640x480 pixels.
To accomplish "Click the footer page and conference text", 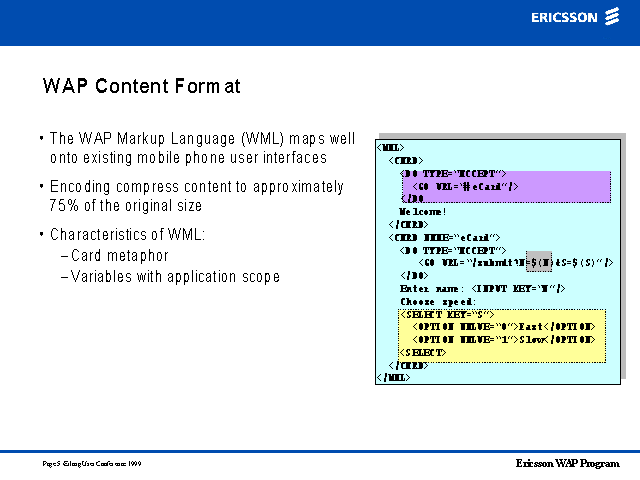I will tap(92, 463).
